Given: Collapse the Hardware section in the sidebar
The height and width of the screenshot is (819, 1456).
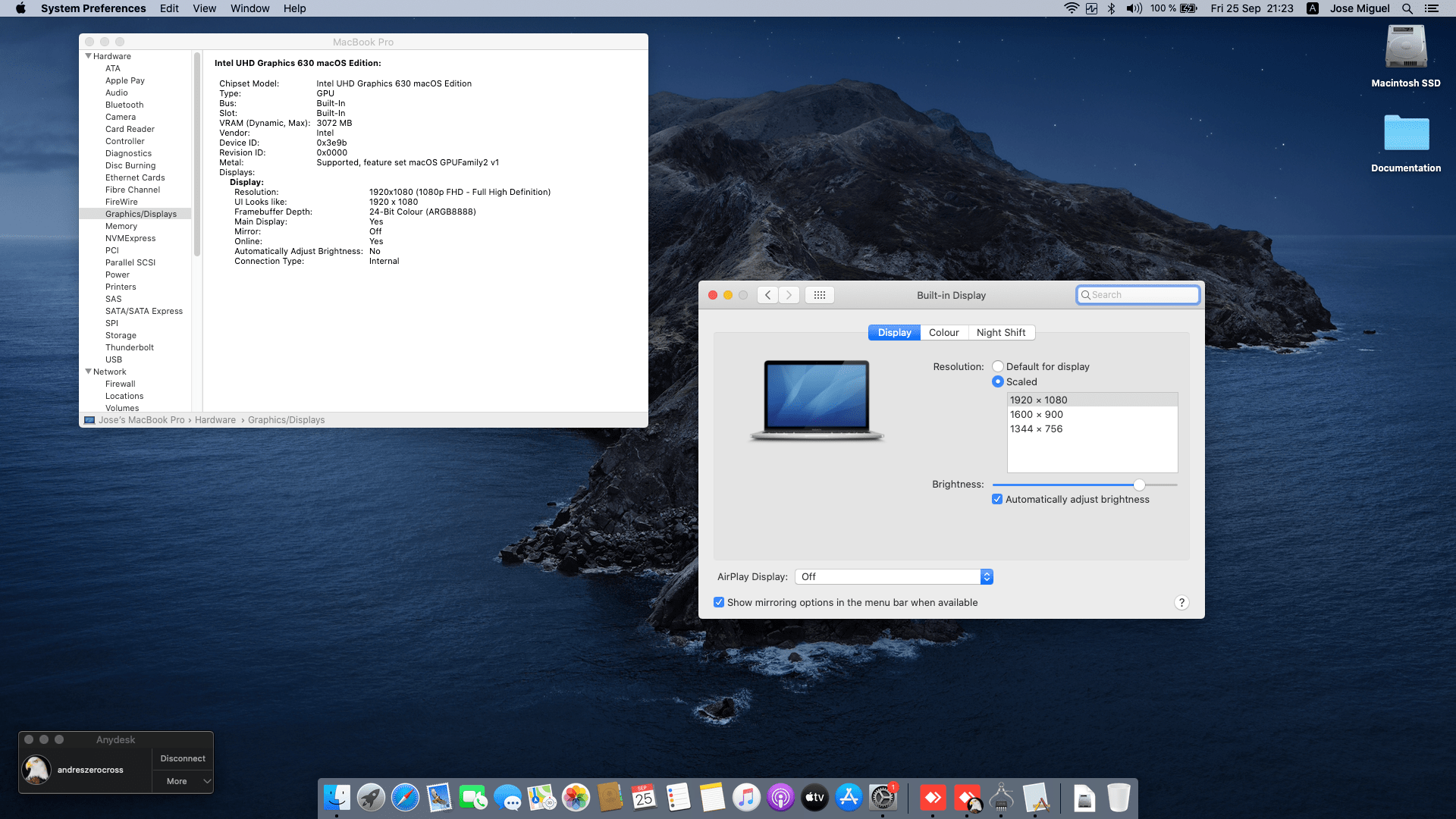Looking at the screenshot, I should [88, 56].
